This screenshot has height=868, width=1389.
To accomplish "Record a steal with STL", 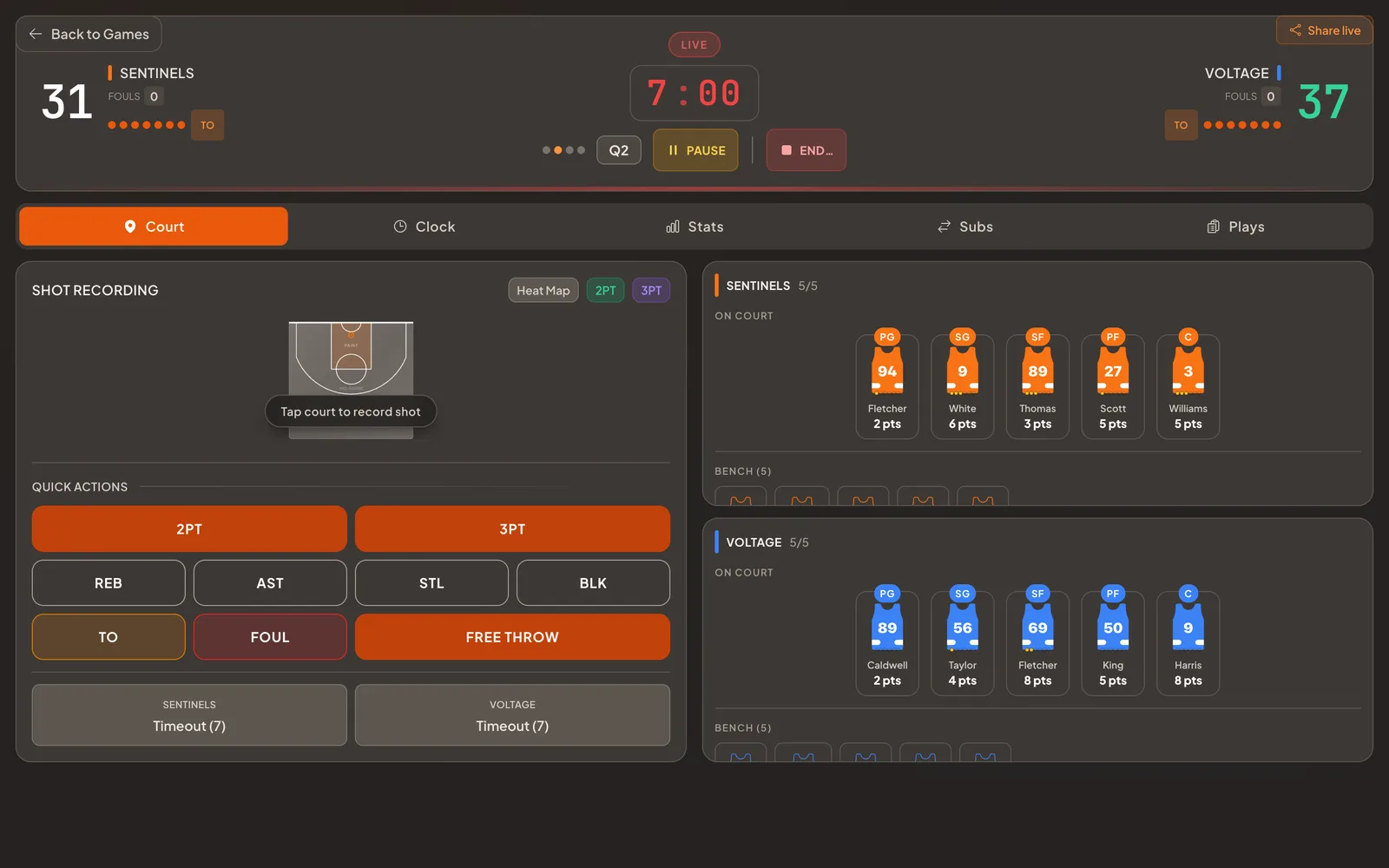I will click(x=431, y=583).
